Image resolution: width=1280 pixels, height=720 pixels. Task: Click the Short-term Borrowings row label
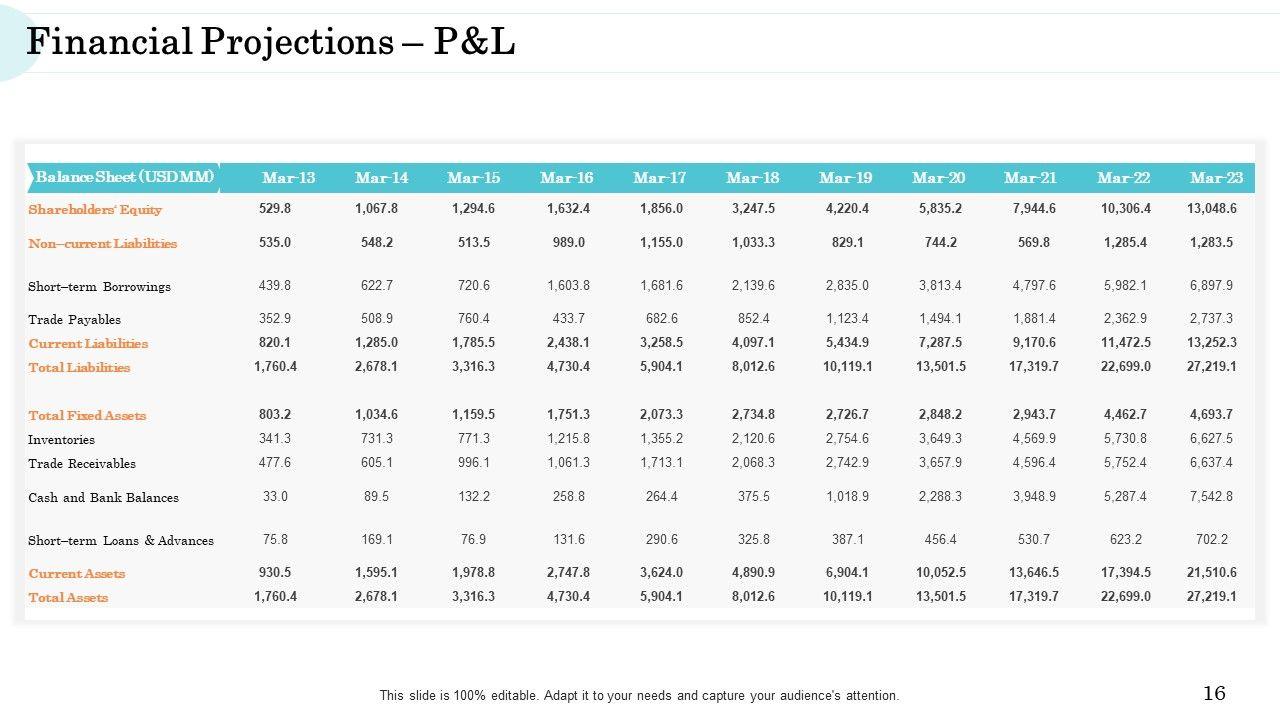(99, 287)
